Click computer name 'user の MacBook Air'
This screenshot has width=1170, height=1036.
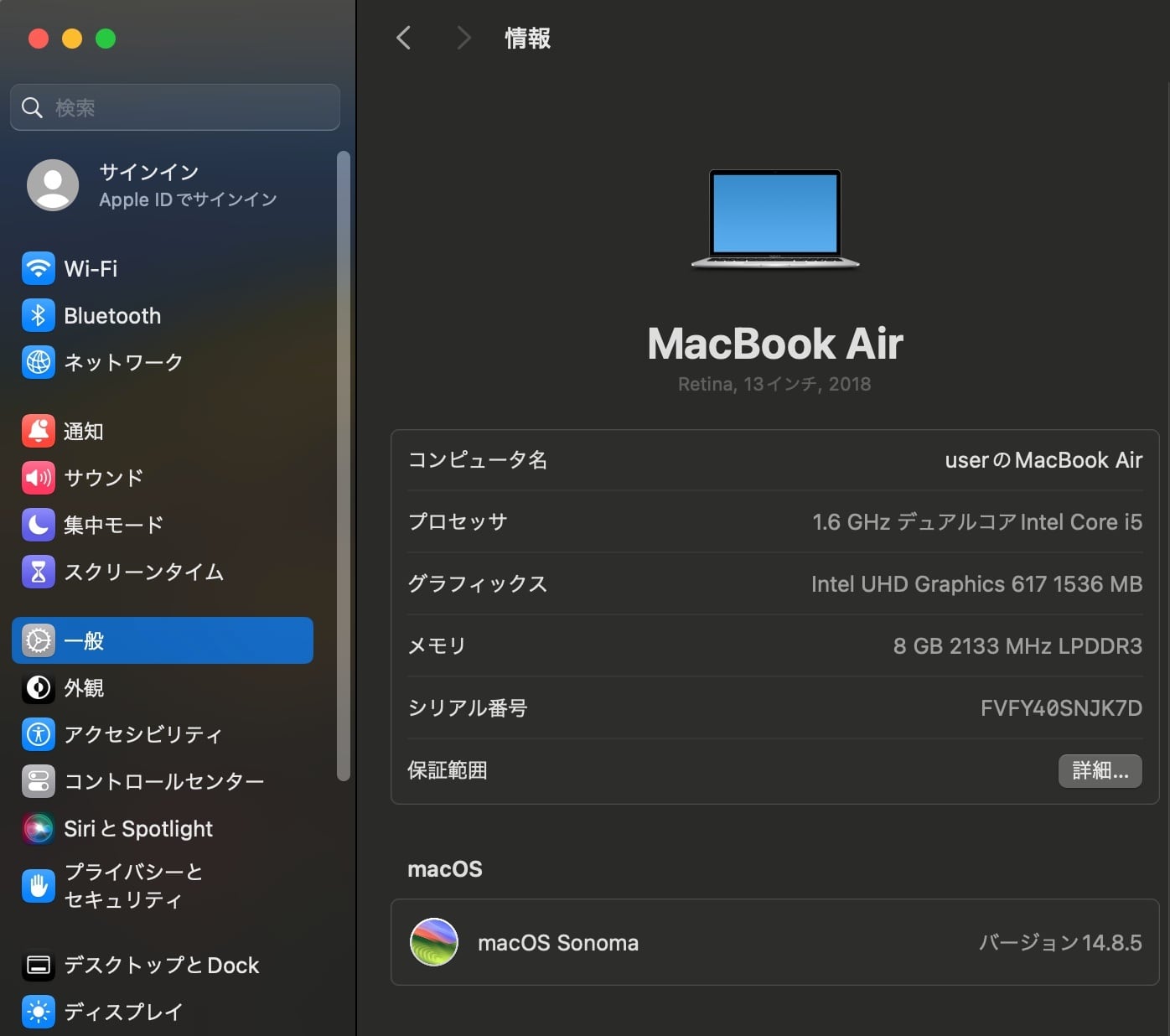click(x=1043, y=460)
